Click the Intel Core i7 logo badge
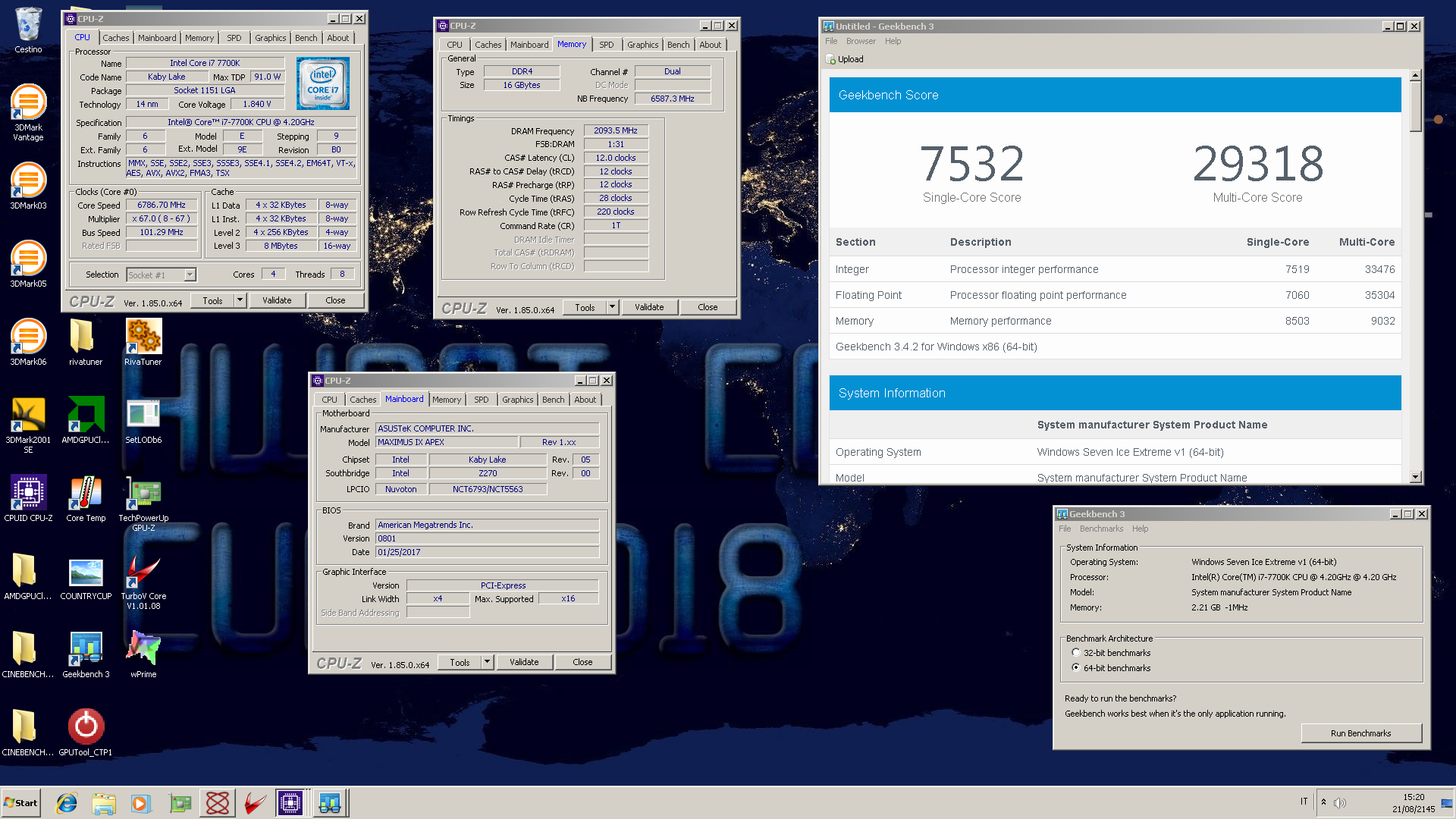The height and width of the screenshot is (819, 1456). [x=322, y=83]
